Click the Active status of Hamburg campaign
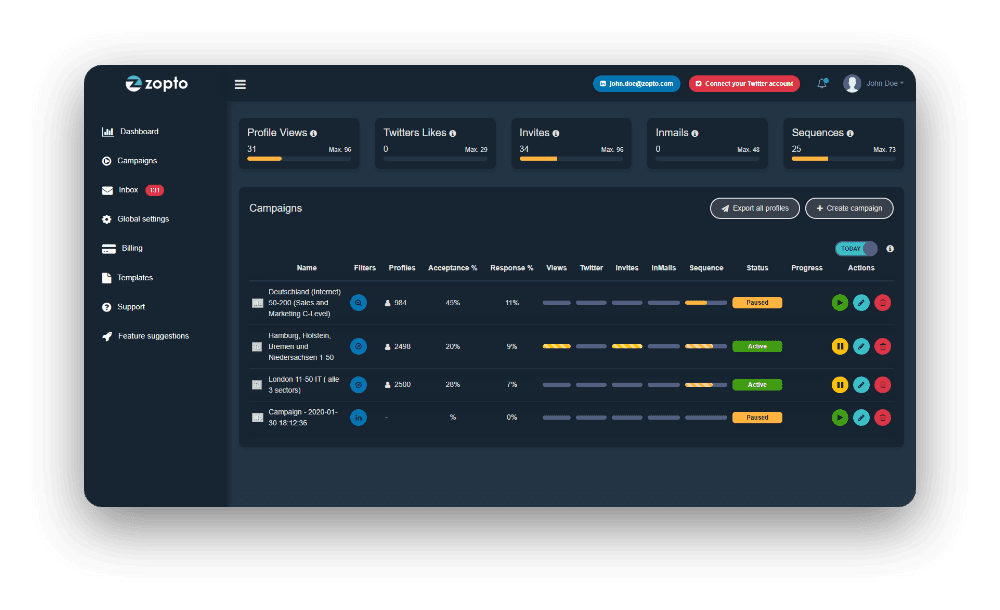 pyautogui.click(x=757, y=346)
